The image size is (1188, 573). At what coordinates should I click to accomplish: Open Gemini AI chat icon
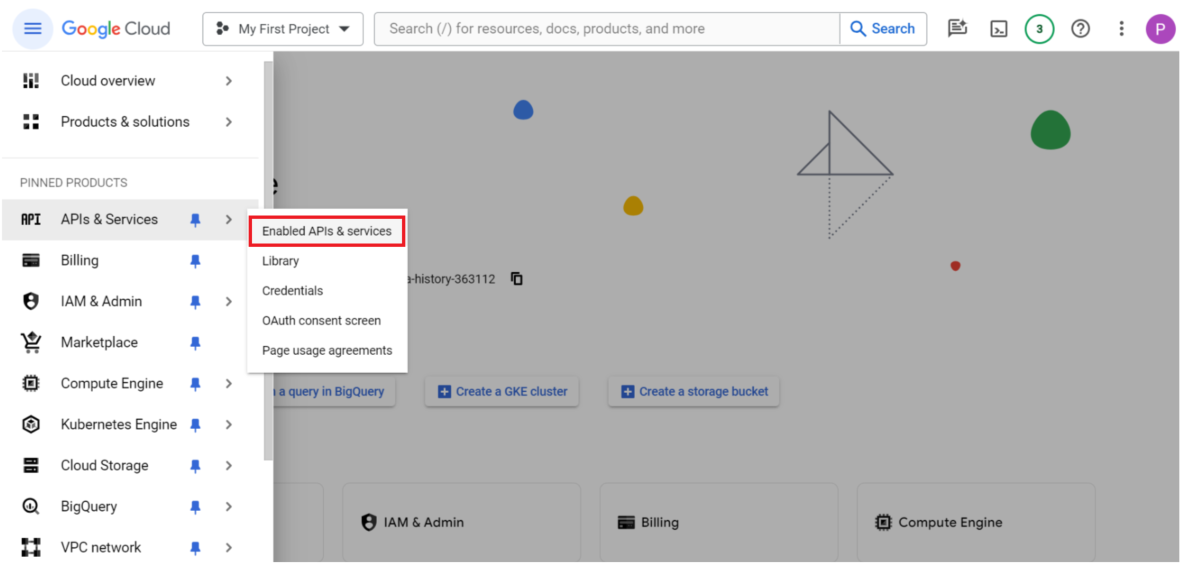tap(958, 29)
